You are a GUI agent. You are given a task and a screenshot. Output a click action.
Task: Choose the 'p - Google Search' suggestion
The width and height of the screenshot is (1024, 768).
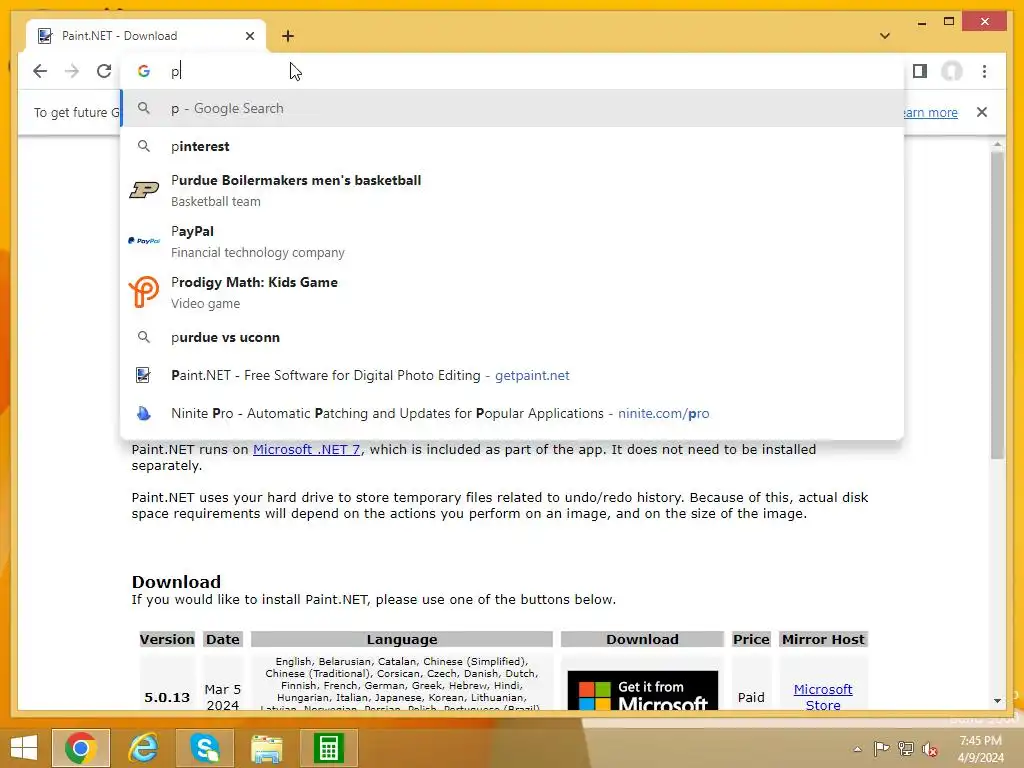[512, 108]
